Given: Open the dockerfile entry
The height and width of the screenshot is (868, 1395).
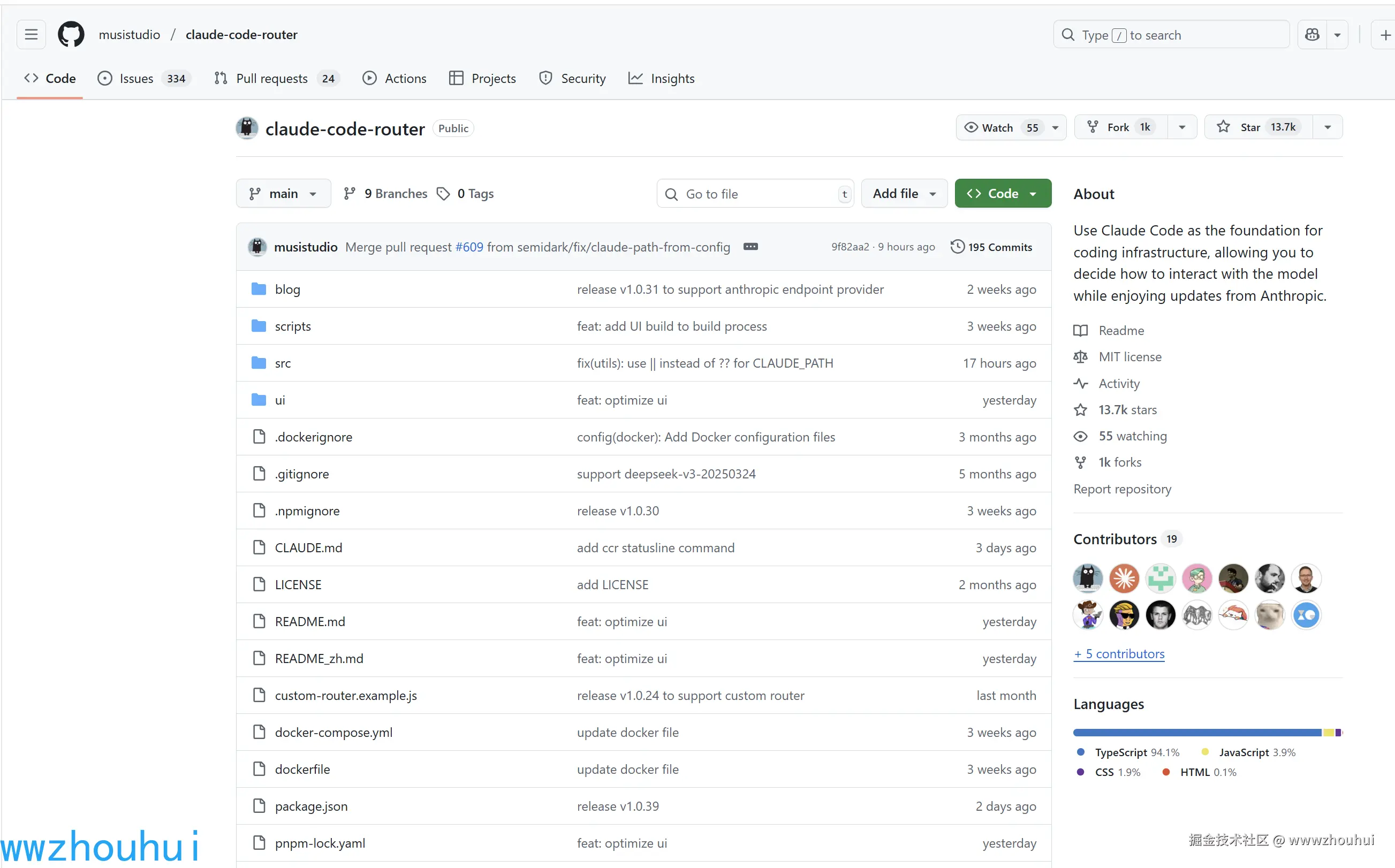Looking at the screenshot, I should click(302, 770).
